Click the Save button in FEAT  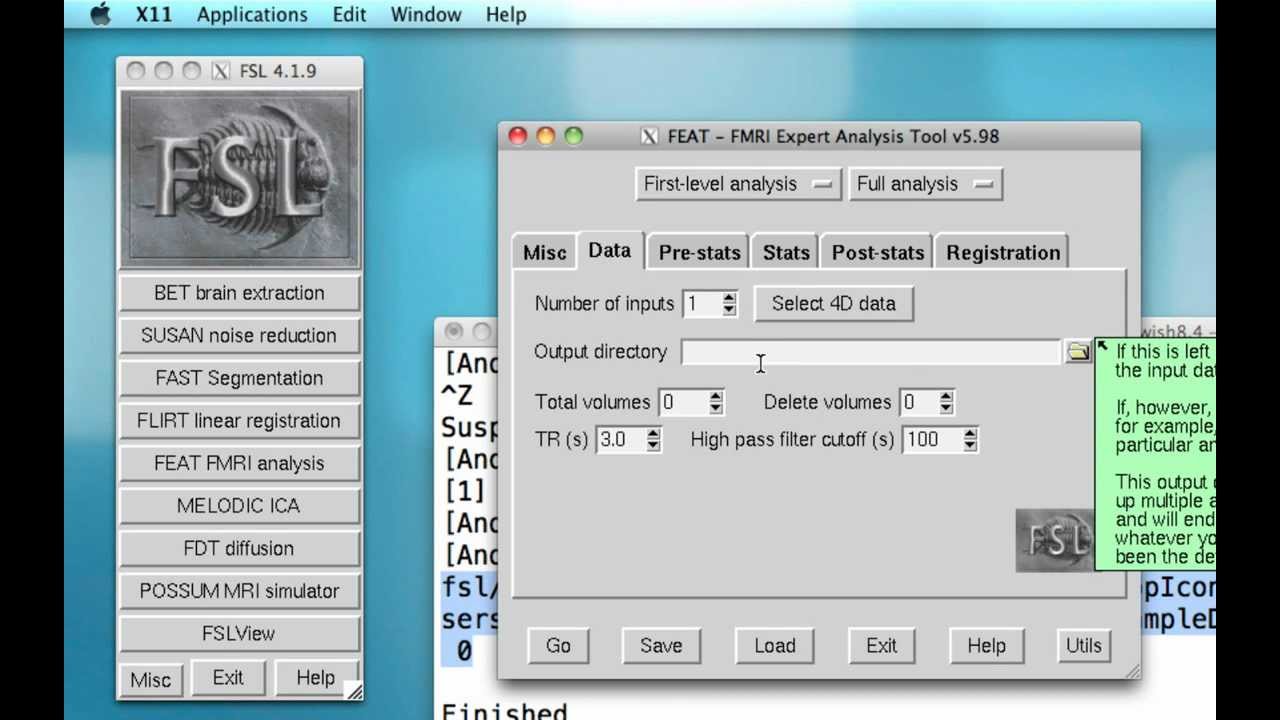(661, 646)
